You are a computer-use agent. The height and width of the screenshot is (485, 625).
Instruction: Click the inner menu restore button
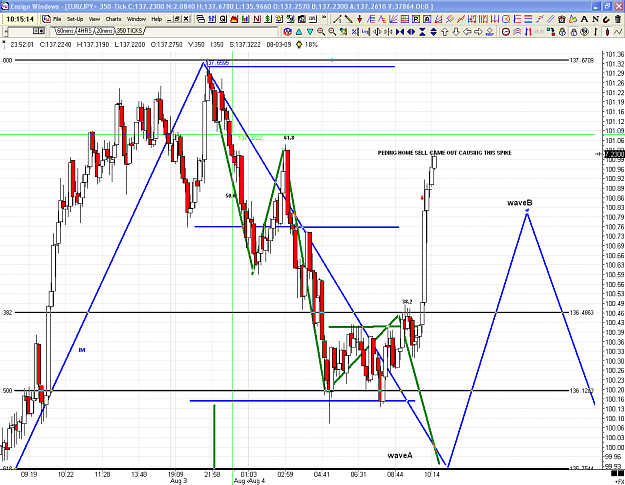point(177,19)
